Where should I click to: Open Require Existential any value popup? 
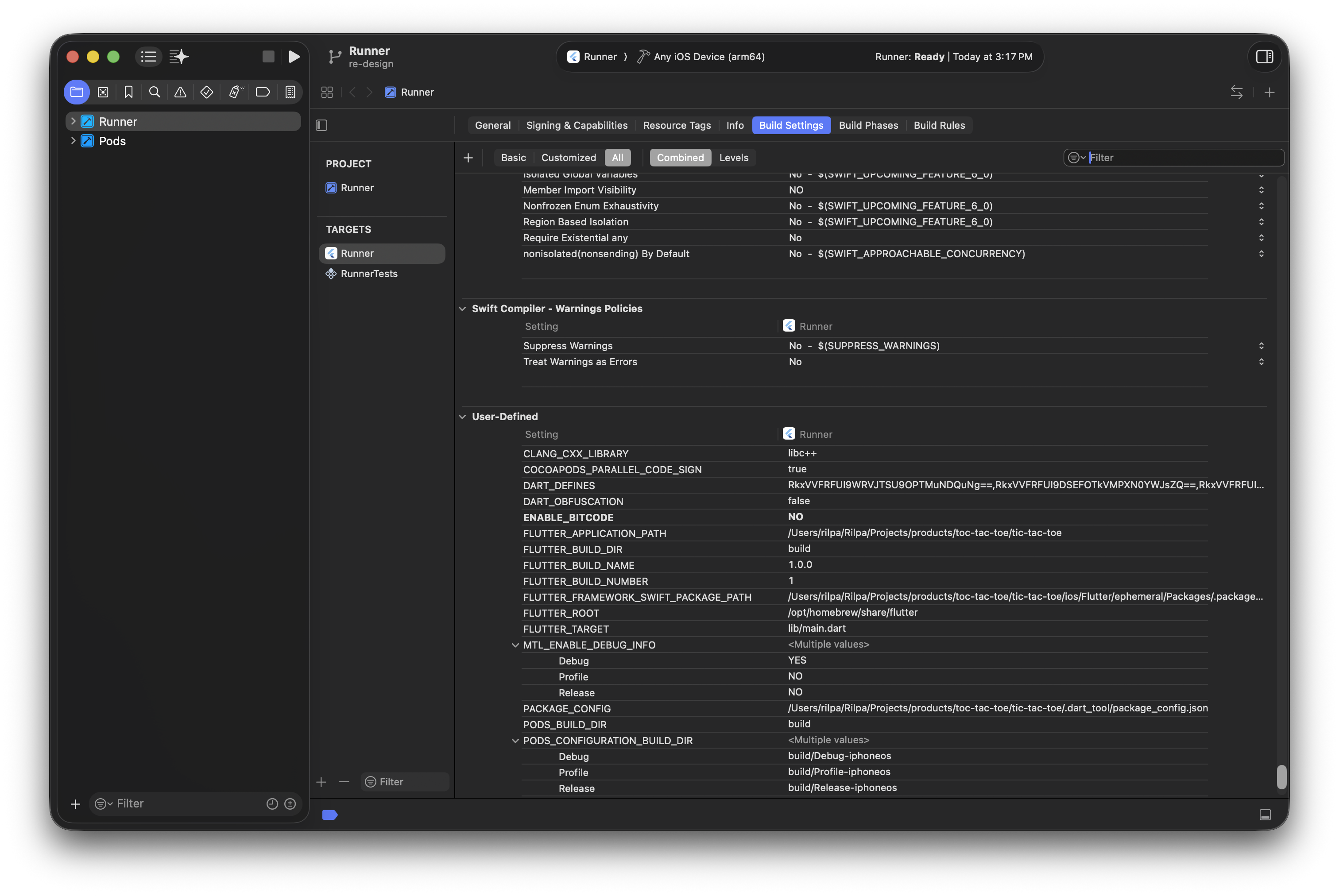(1261, 238)
